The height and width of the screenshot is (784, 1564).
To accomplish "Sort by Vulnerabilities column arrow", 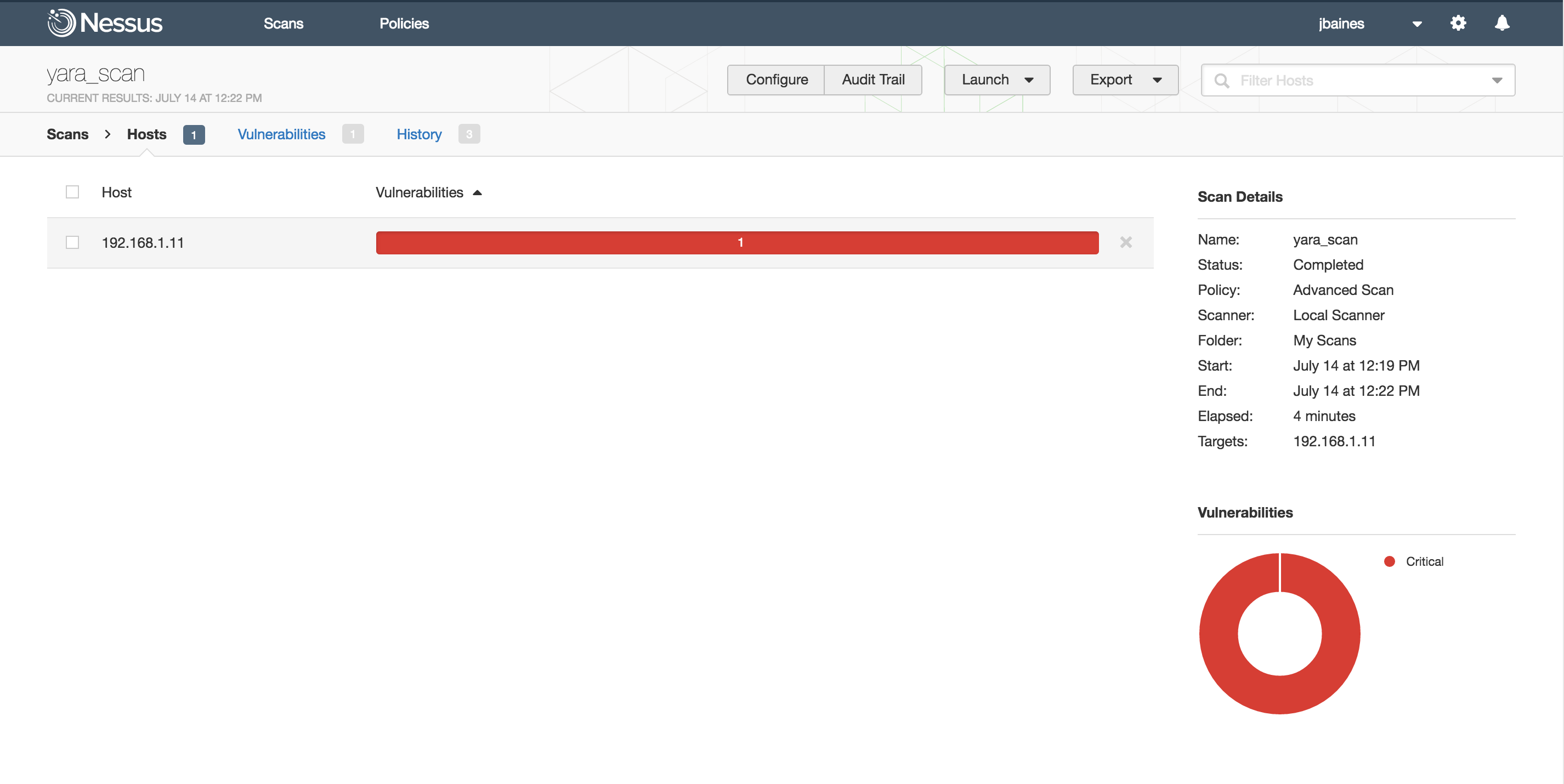I will tap(477, 193).
